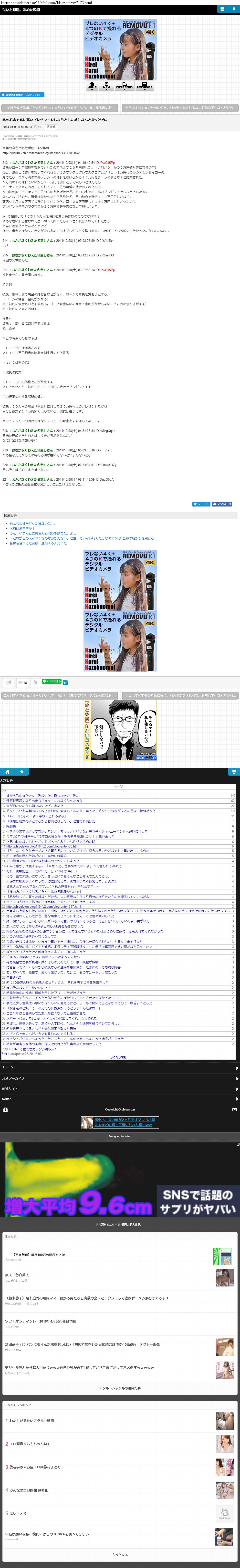Viewport: 240px width, 1568px height.
Task: Click the second REMOVU ad below related articles
Action: coord(120,641)
